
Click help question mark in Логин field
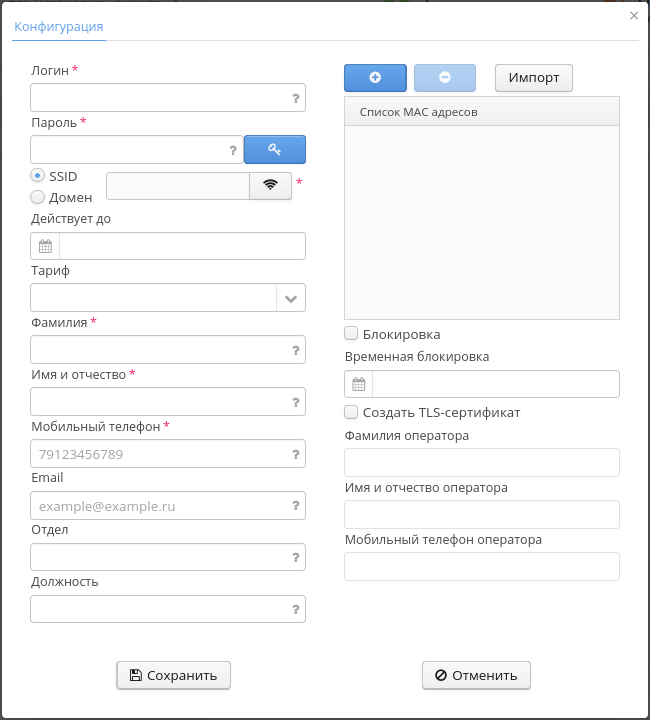296,98
